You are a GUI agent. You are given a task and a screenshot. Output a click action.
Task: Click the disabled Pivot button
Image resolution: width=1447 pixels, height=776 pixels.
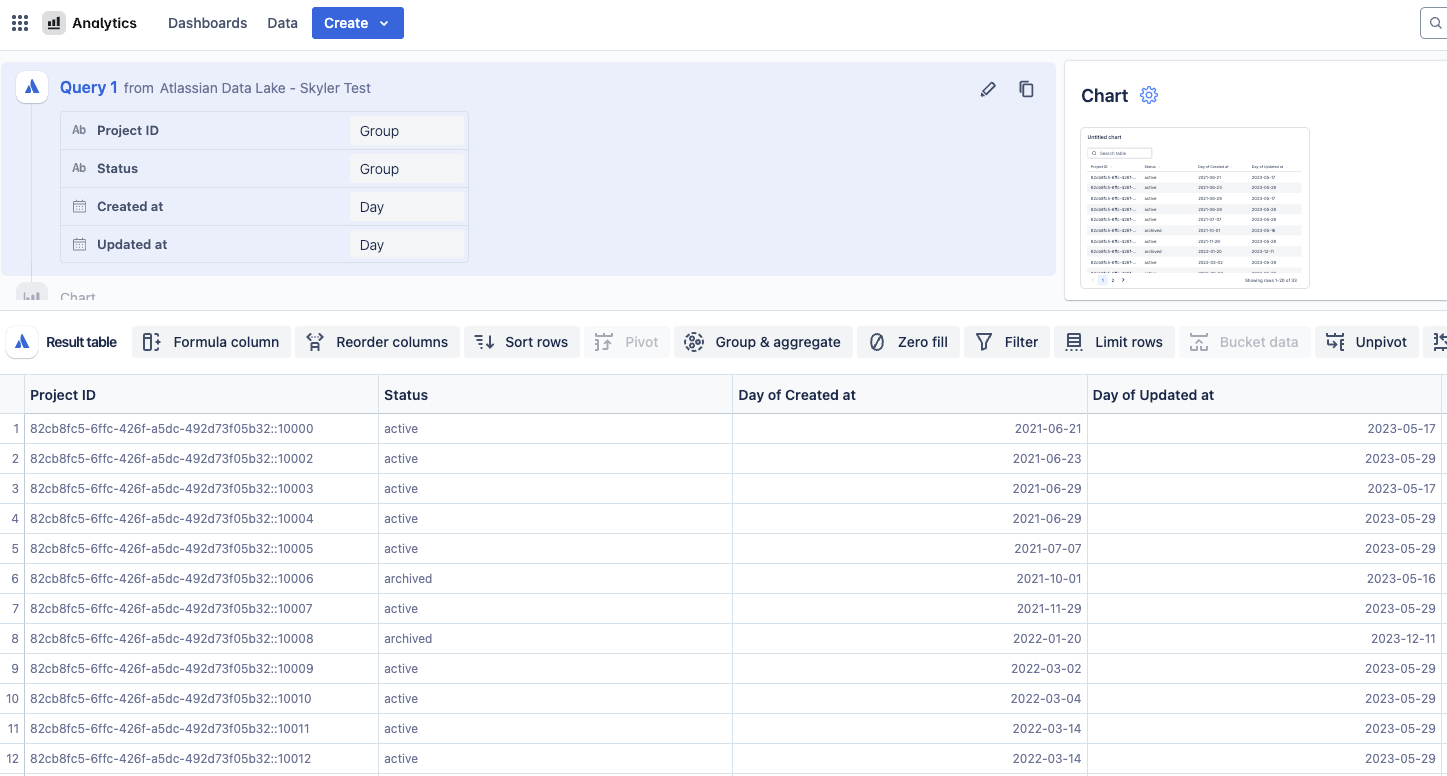click(627, 342)
